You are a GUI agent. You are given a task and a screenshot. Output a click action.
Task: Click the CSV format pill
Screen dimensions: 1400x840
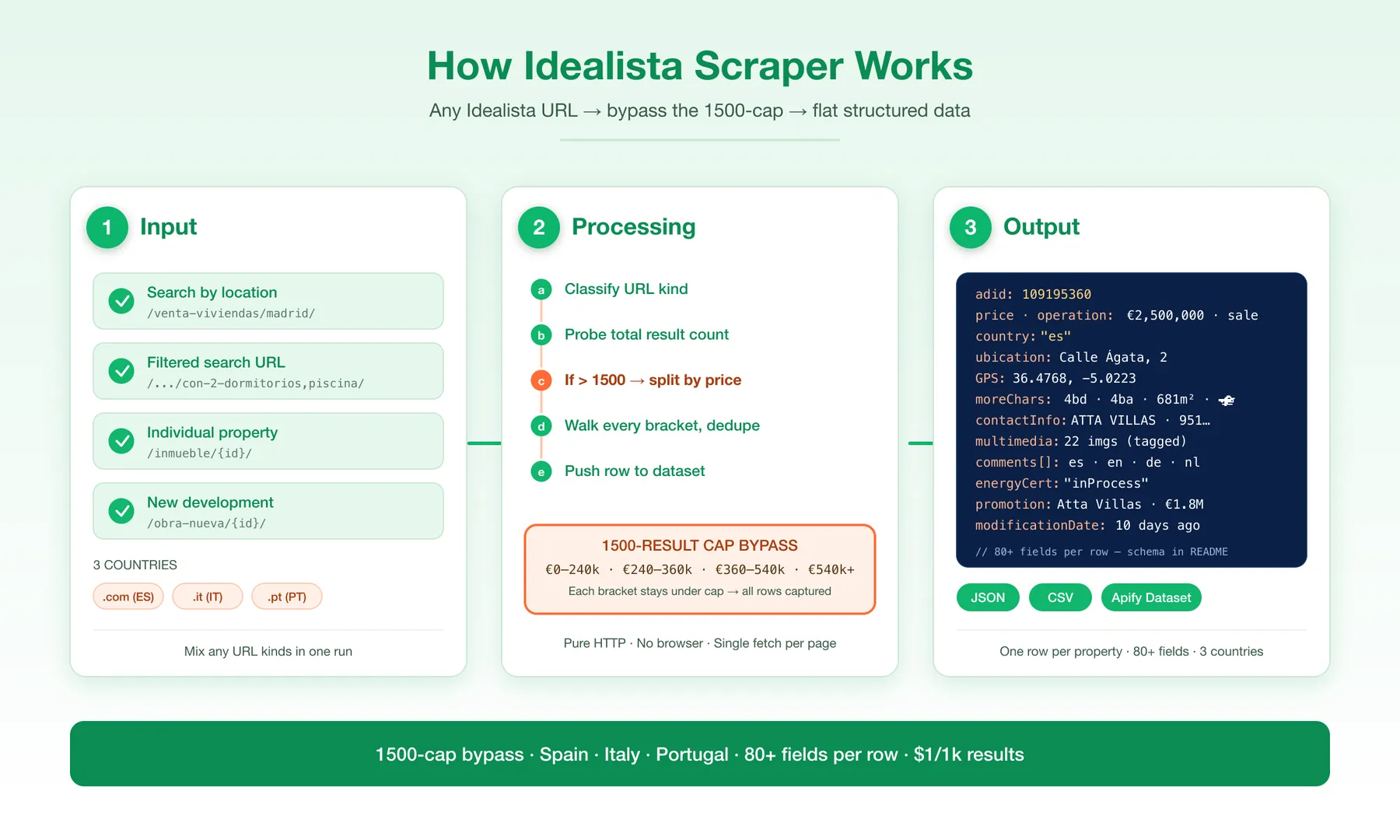click(x=1060, y=597)
